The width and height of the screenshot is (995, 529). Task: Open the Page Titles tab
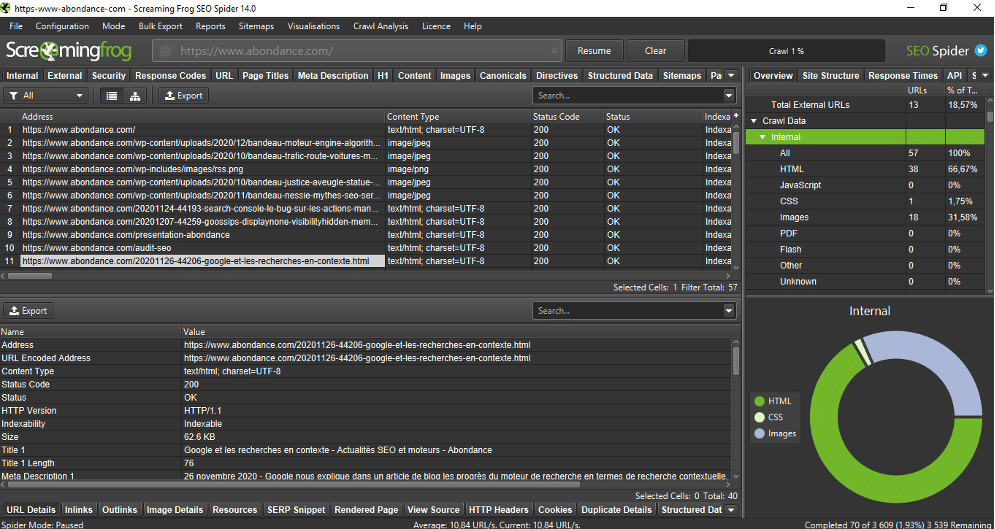tap(265, 75)
